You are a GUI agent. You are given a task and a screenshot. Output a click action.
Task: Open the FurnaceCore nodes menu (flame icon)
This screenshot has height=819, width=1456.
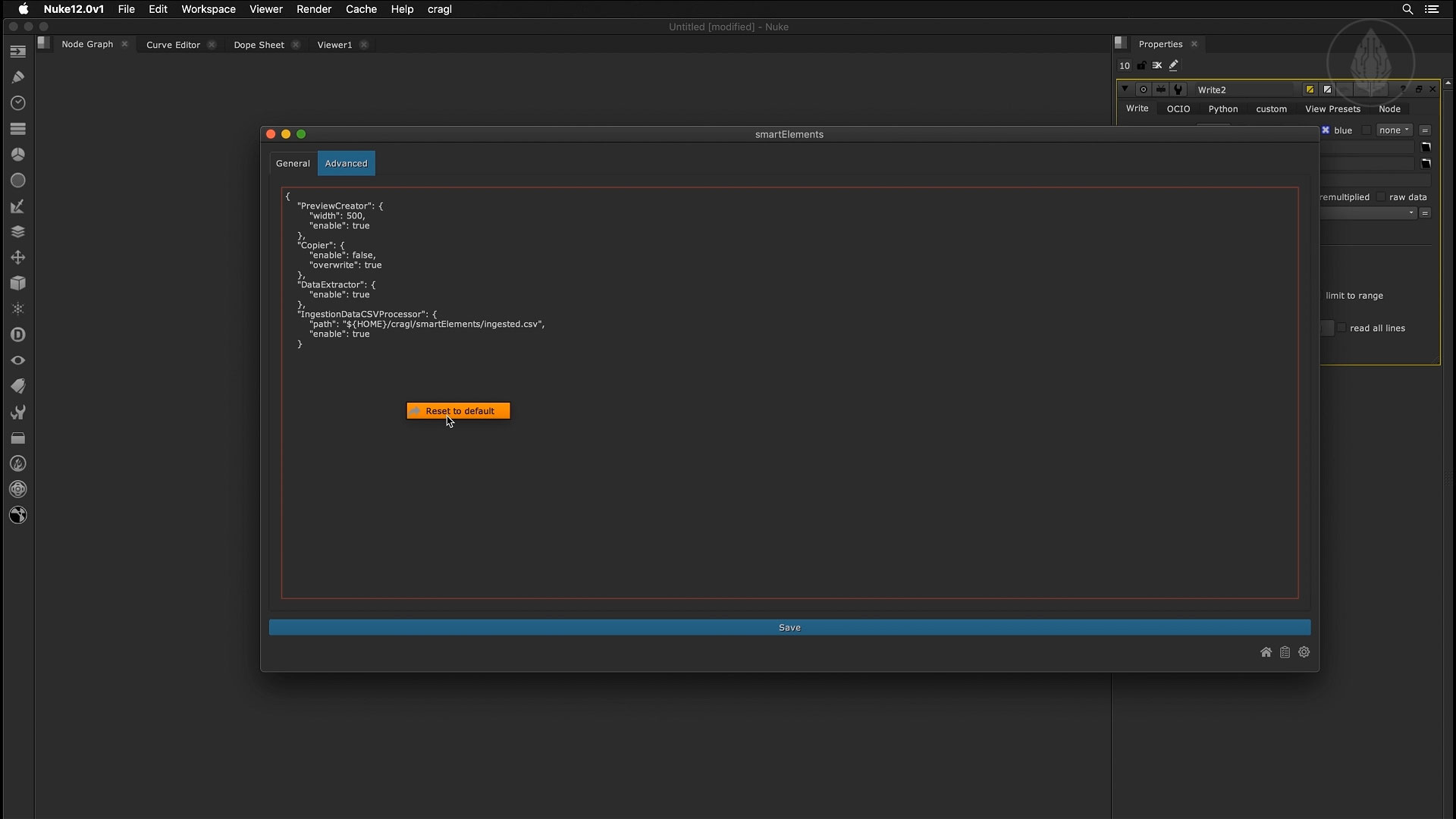18,463
